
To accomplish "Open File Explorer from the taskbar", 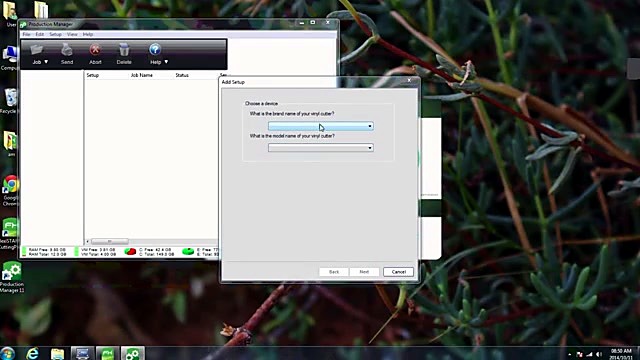I will click(58, 353).
